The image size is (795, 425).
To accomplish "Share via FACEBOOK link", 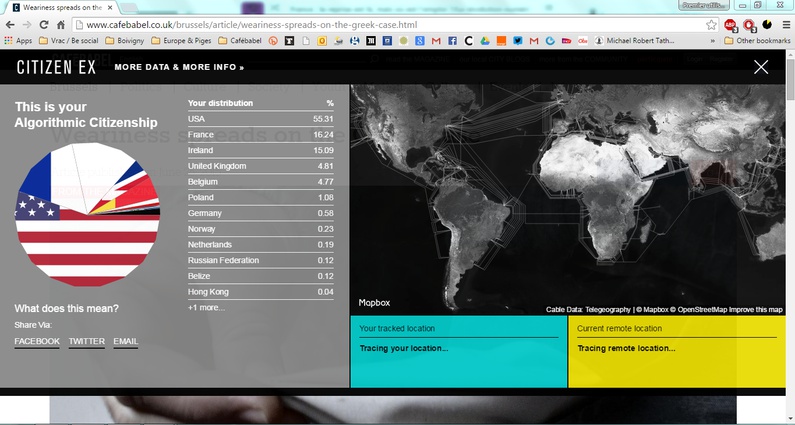I will click(x=37, y=341).
